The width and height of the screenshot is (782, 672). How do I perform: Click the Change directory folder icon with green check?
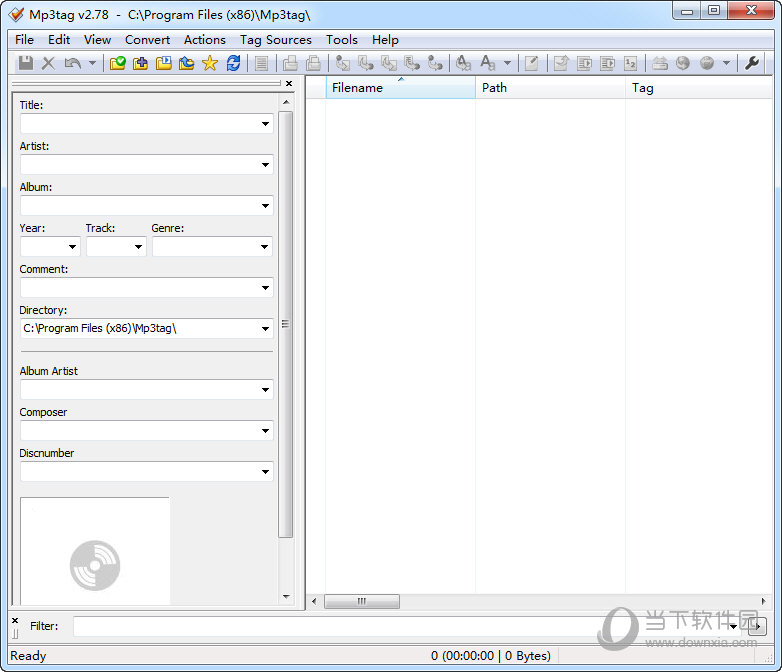tap(118, 63)
